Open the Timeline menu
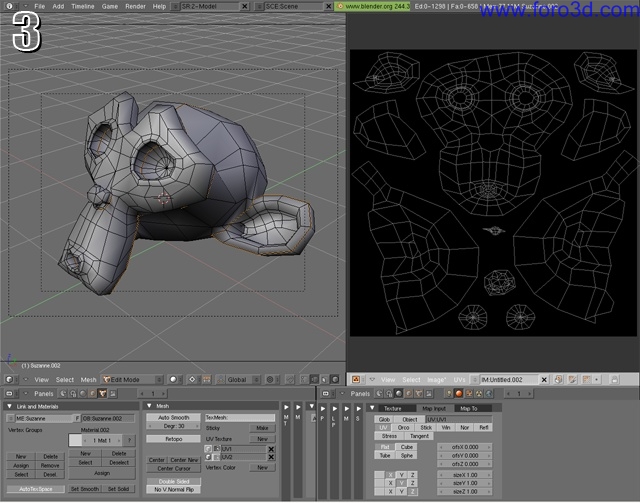640x503 pixels. click(x=83, y=6)
